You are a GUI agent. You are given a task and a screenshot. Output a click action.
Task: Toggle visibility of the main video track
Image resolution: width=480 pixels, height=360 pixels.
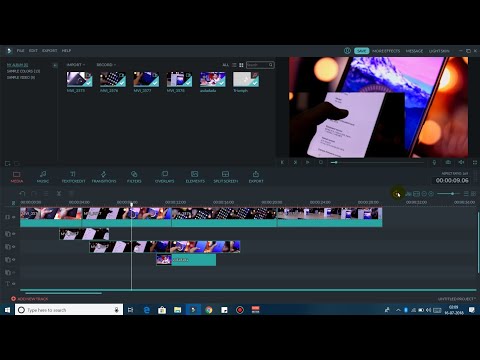[x=14, y=217]
